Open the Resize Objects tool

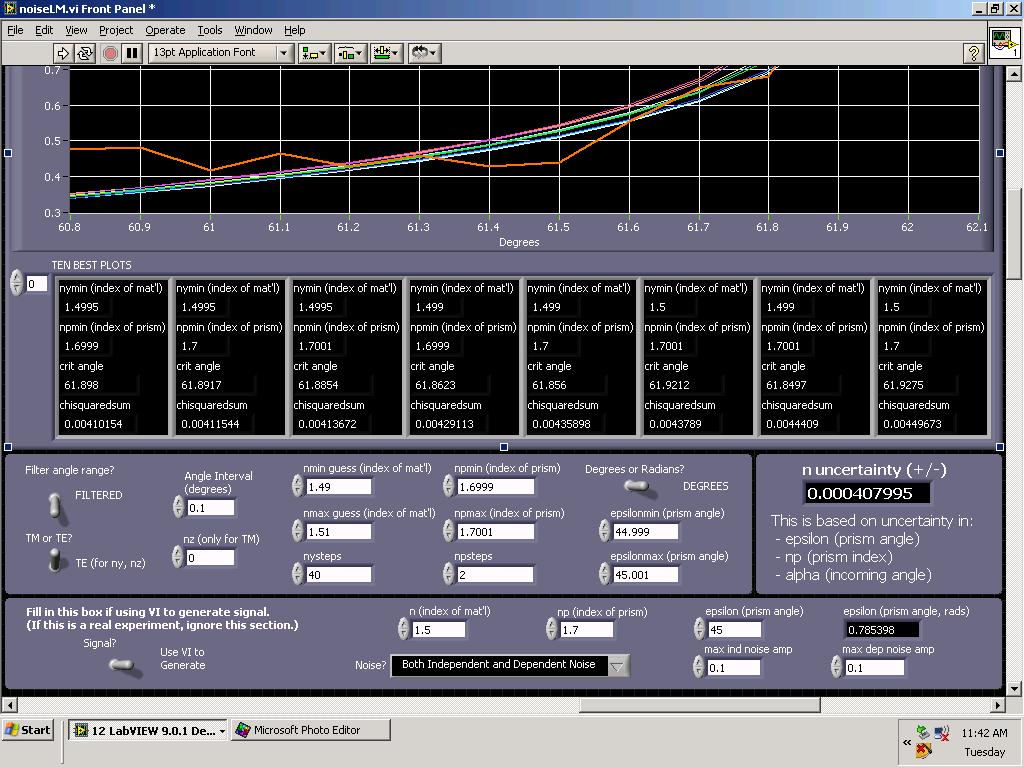(x=385, y=53)
